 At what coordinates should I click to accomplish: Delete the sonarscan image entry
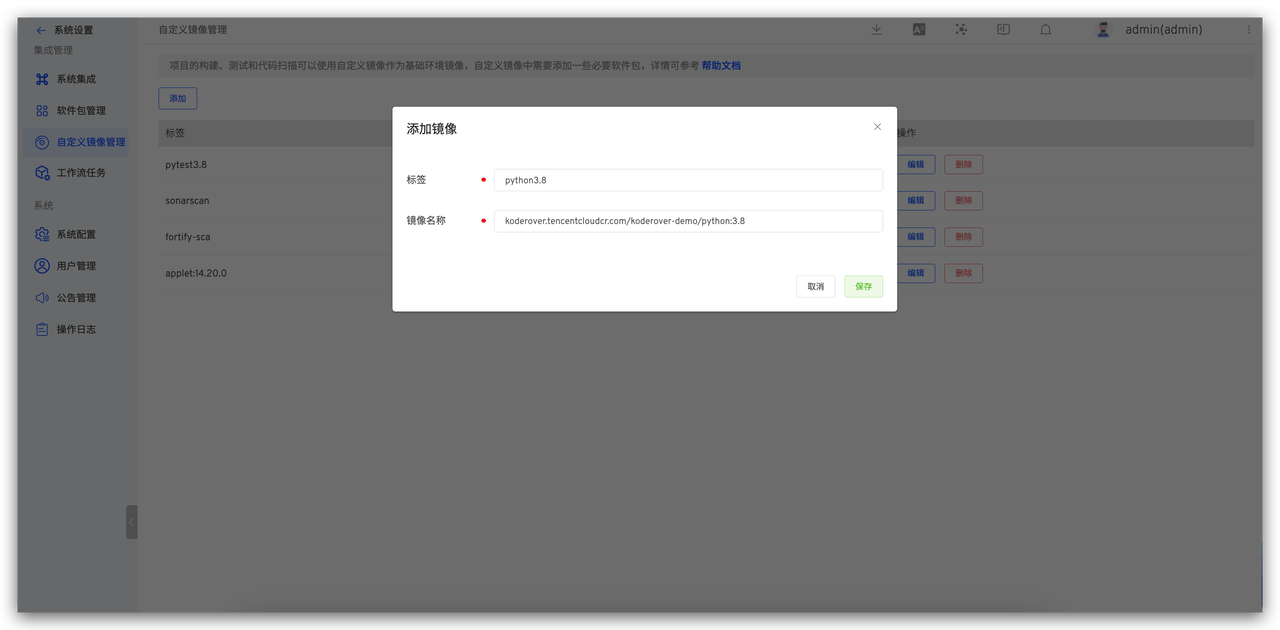point(963,200)
